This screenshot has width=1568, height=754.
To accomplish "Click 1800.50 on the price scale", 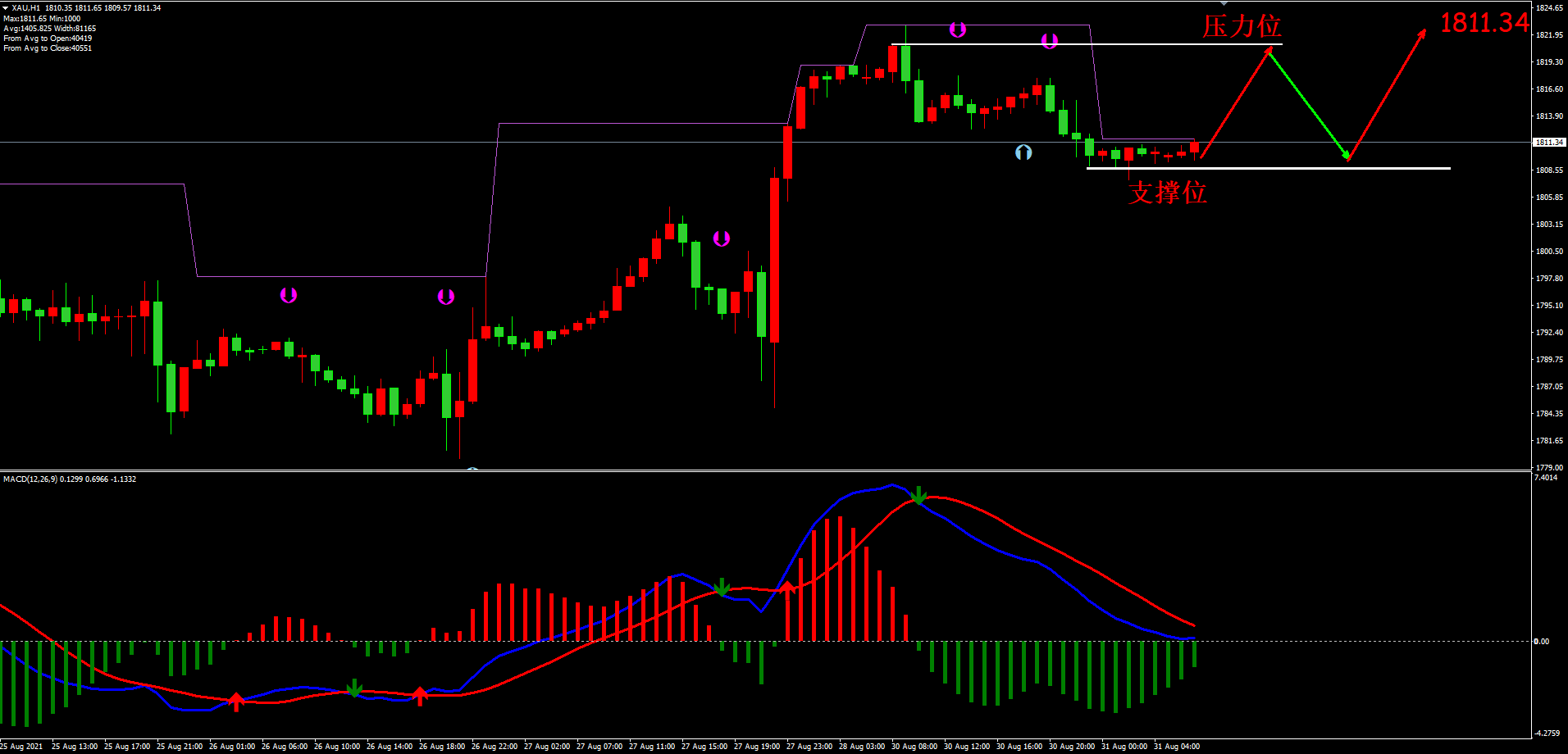I will (x=1549, y=251).
